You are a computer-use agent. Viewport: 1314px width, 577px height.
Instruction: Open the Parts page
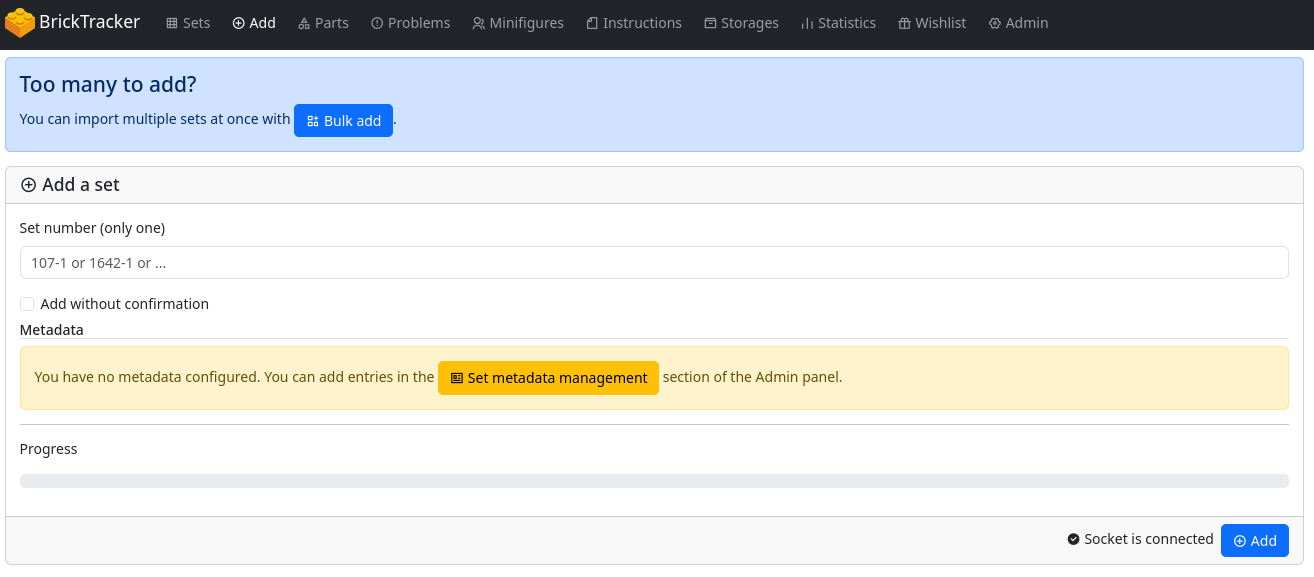pyautogui.click(x=323, y=23)
